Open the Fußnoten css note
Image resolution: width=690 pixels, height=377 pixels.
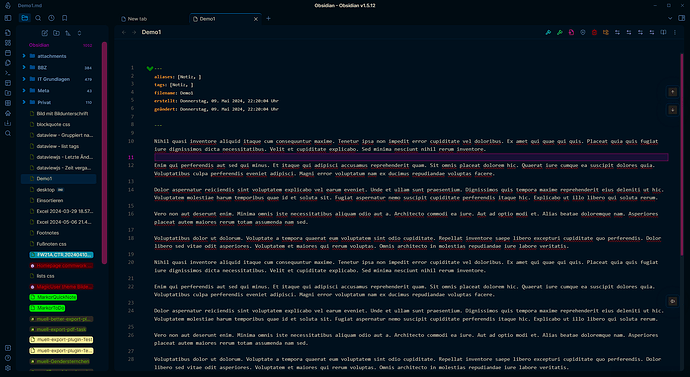(51, 244)
